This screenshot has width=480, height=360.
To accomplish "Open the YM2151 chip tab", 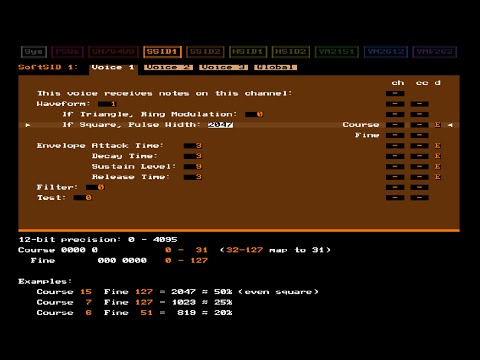I will click(336, 52).
